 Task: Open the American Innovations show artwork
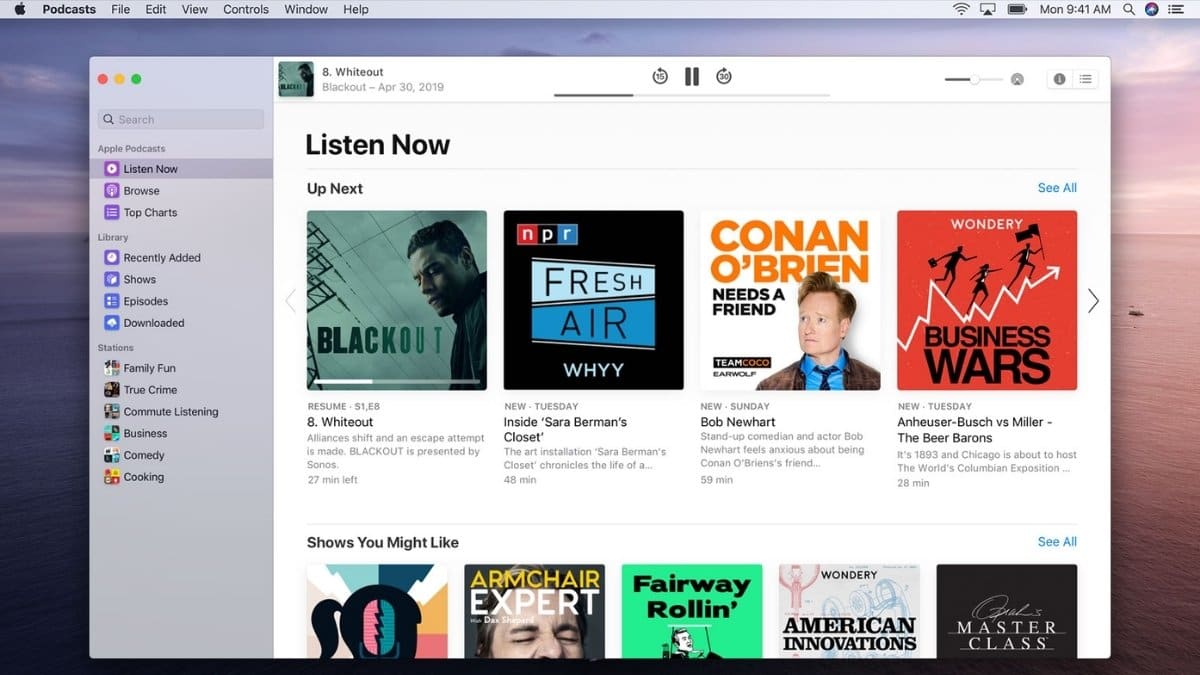click(x=849, y=610)
